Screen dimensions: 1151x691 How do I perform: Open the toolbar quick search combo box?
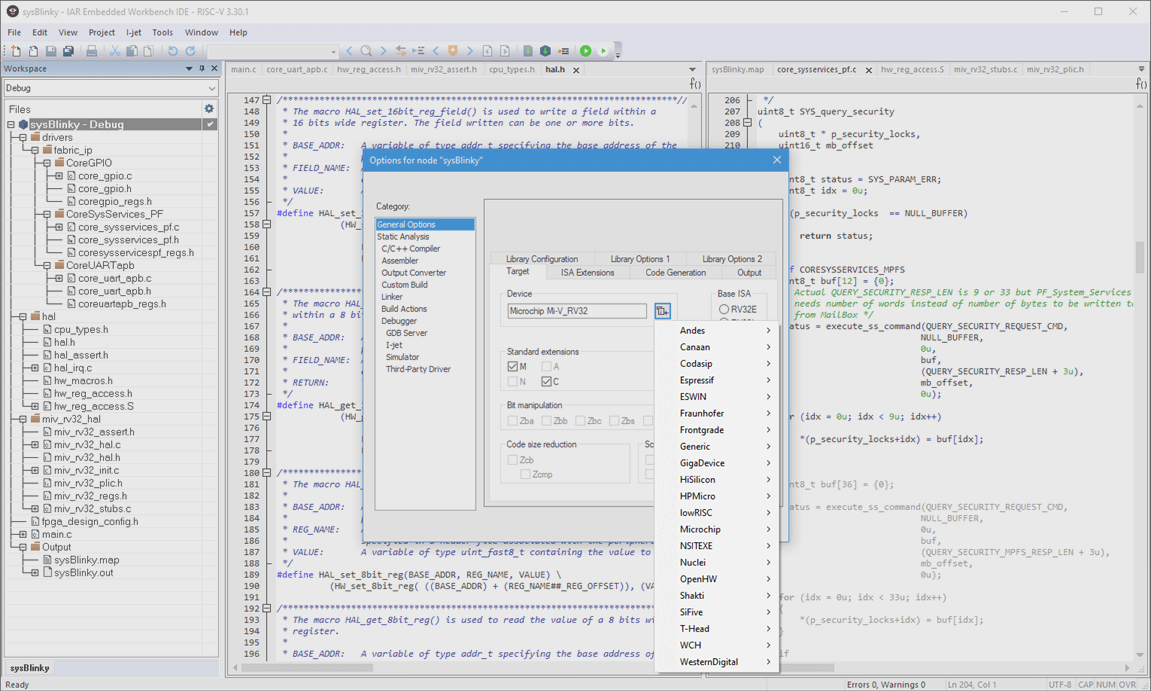pyautogui.click(x=272, y=51)
